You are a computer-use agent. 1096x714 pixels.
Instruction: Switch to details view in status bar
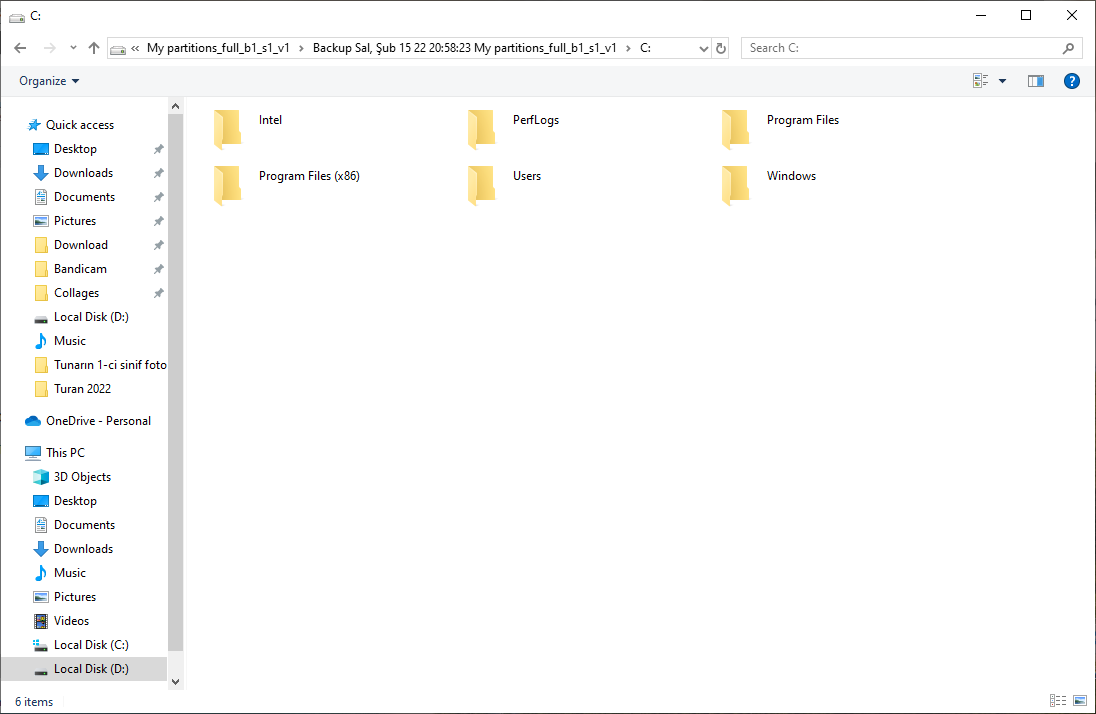[x=1058, y=701]
